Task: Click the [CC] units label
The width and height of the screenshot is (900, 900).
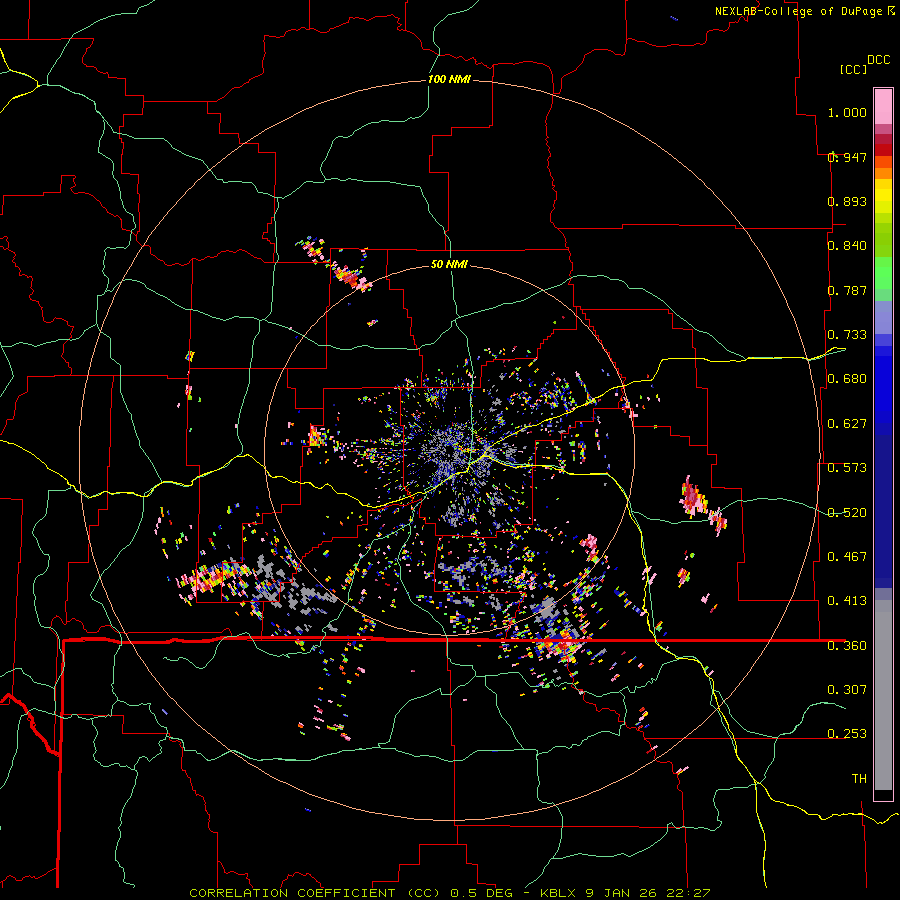Action: click(853, 69)
